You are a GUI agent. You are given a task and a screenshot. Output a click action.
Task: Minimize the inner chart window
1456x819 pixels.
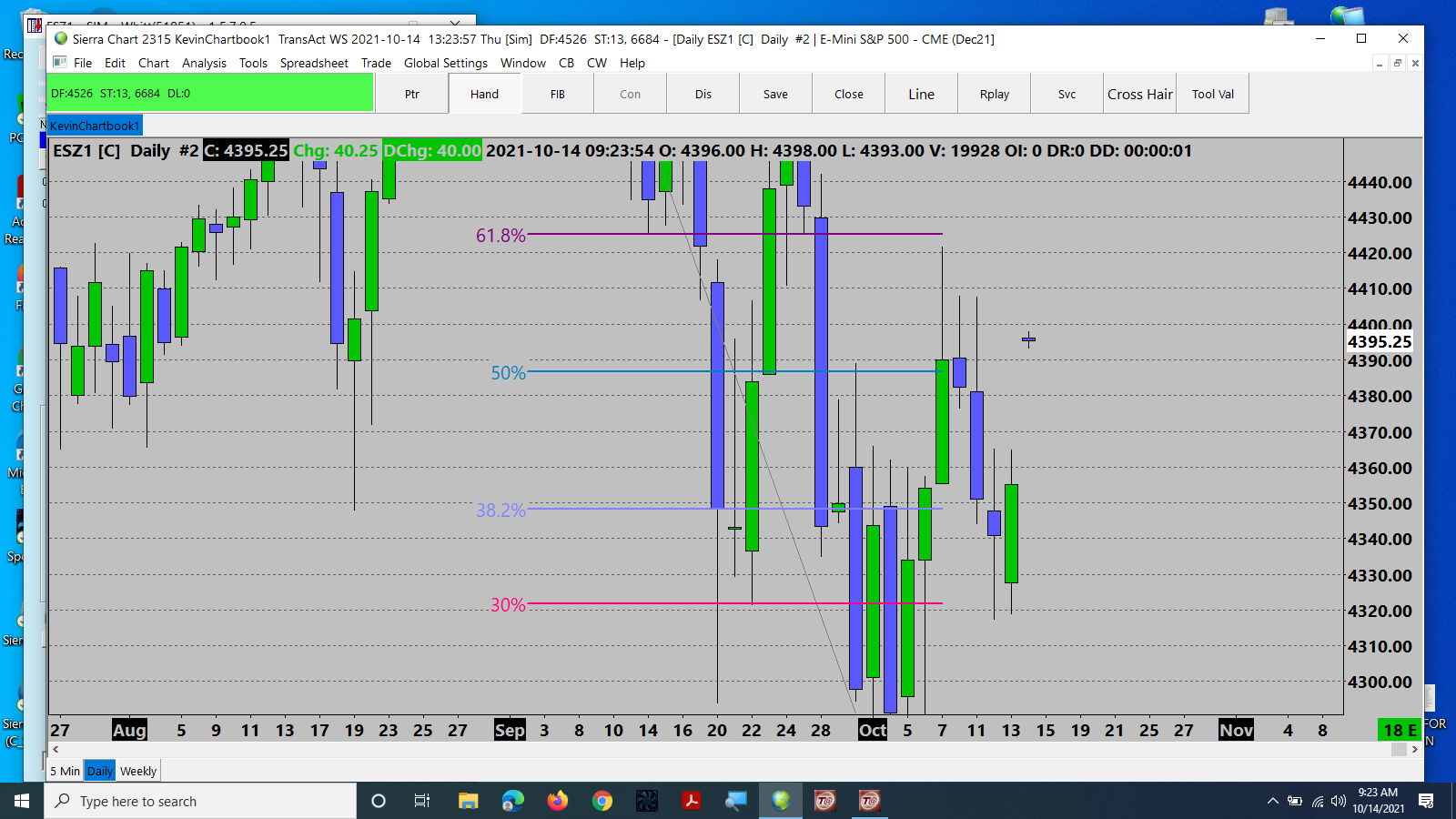[x=1380, y=63]
